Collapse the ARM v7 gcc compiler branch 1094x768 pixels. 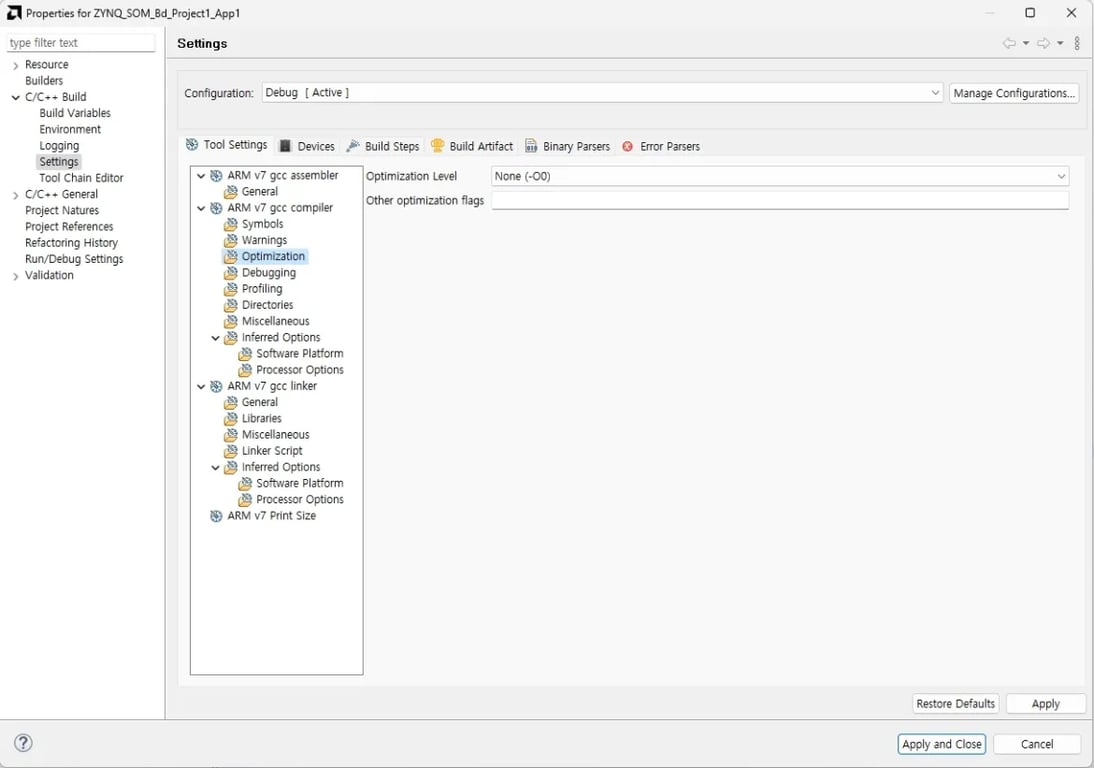pos(201,207)
